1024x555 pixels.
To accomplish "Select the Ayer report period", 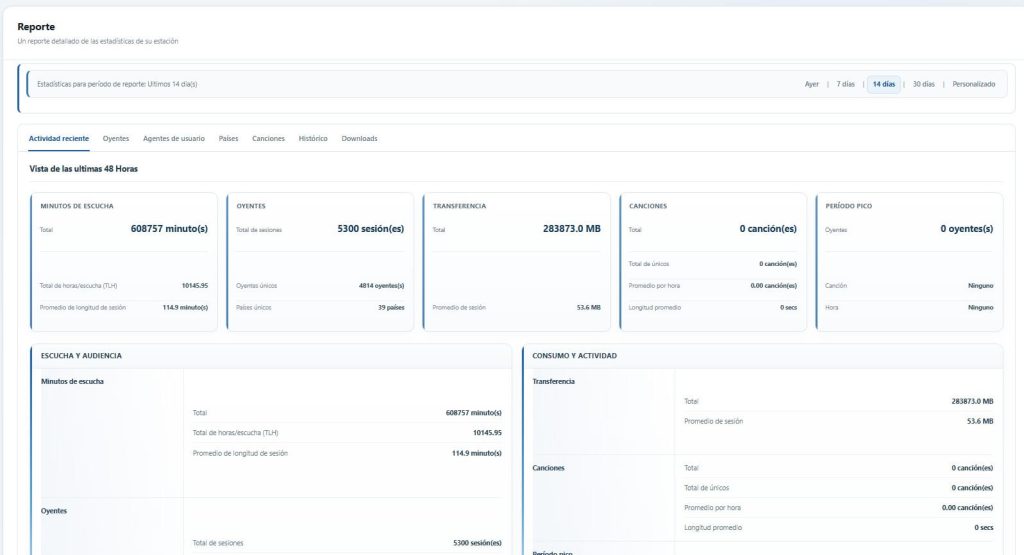I will click(x=811, y=84).
